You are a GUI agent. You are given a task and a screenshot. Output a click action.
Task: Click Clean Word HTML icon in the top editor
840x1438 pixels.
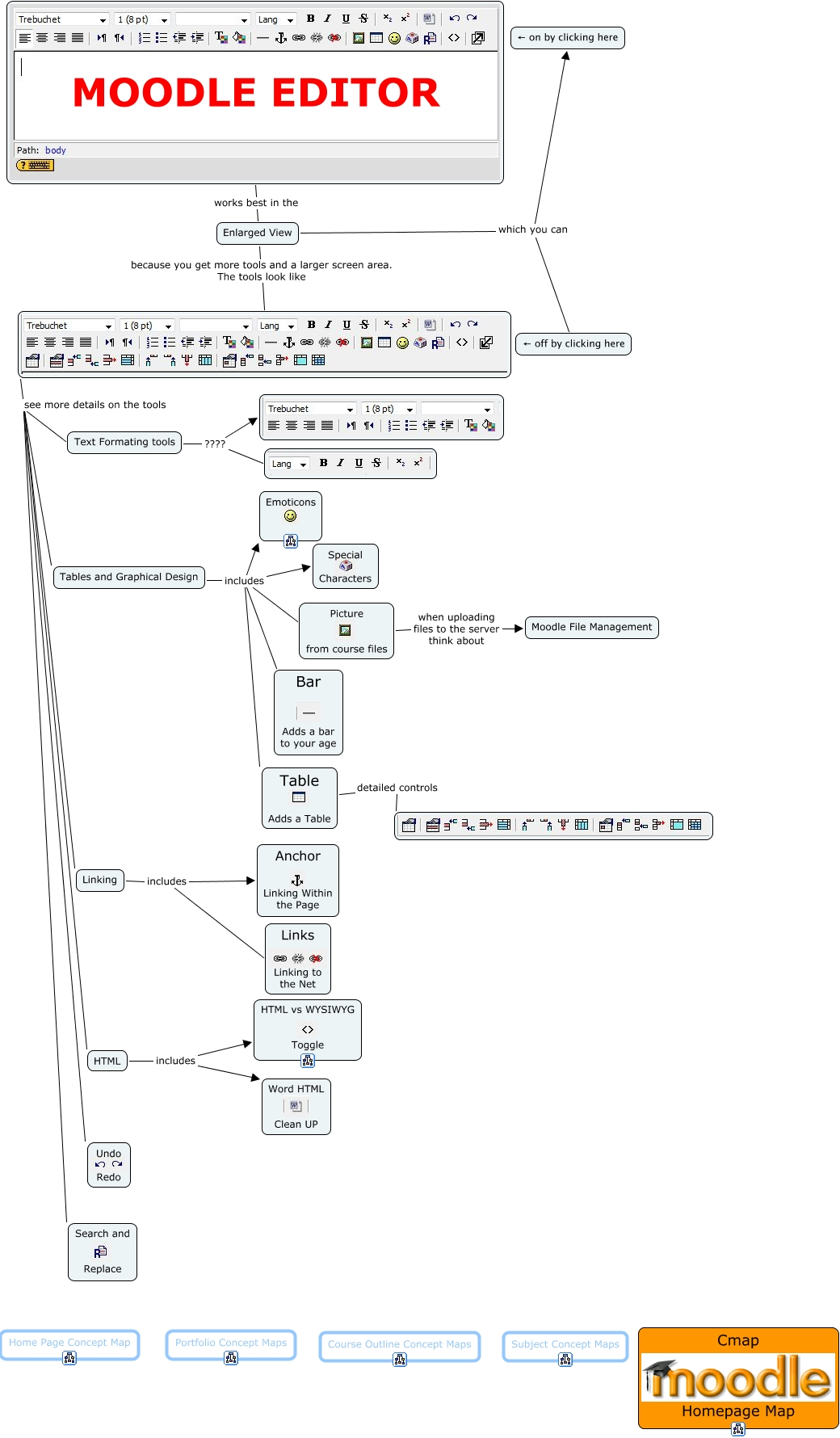click(x=429, y=19)
